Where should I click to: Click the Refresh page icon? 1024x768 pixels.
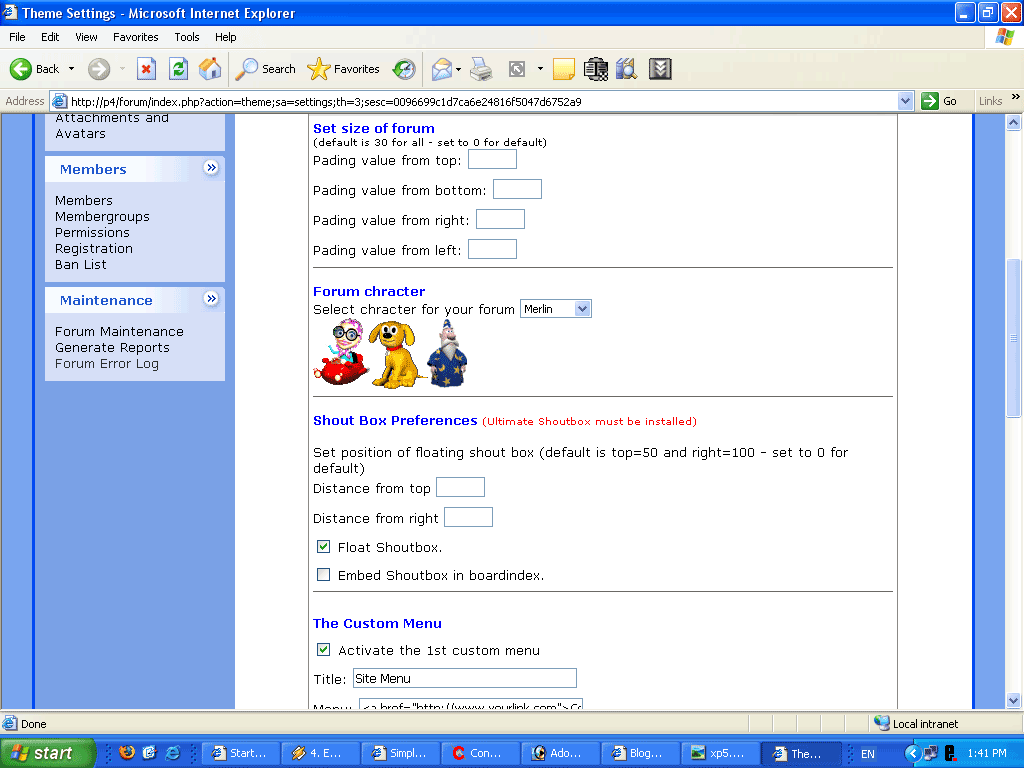(178, 69)
